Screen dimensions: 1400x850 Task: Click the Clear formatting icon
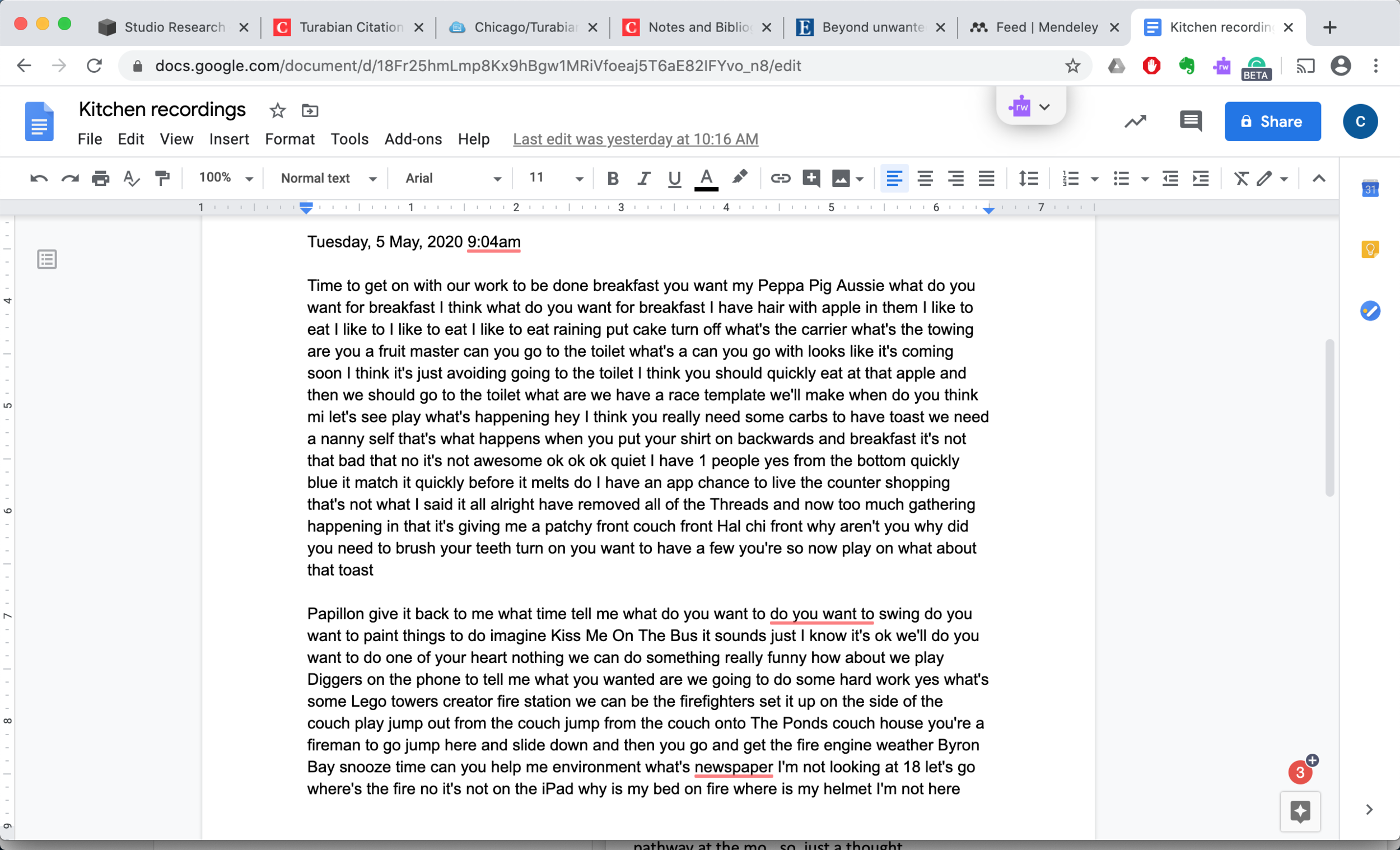tap(1241, 179)
